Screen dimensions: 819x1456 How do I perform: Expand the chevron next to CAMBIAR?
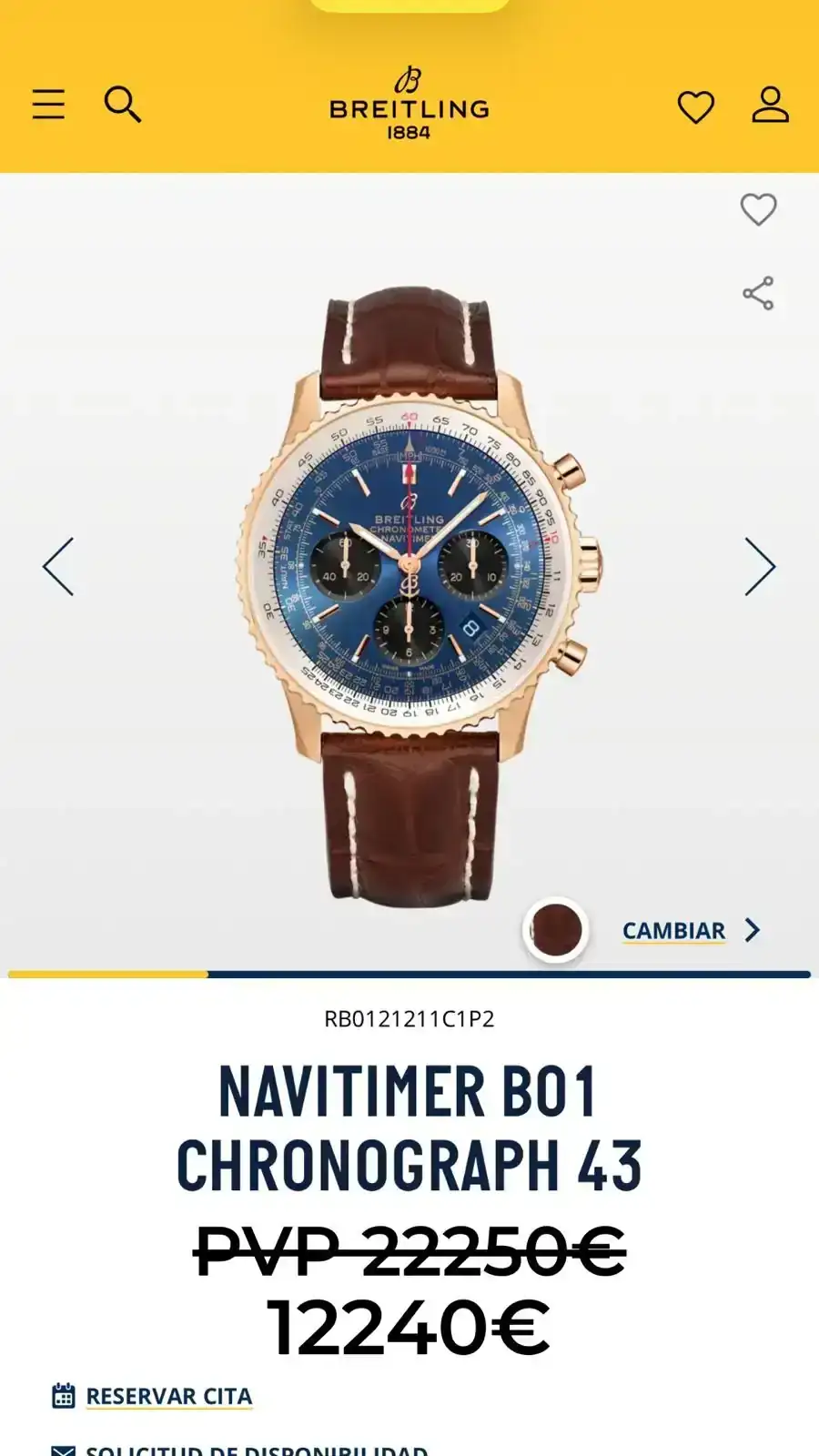(752, 930)
